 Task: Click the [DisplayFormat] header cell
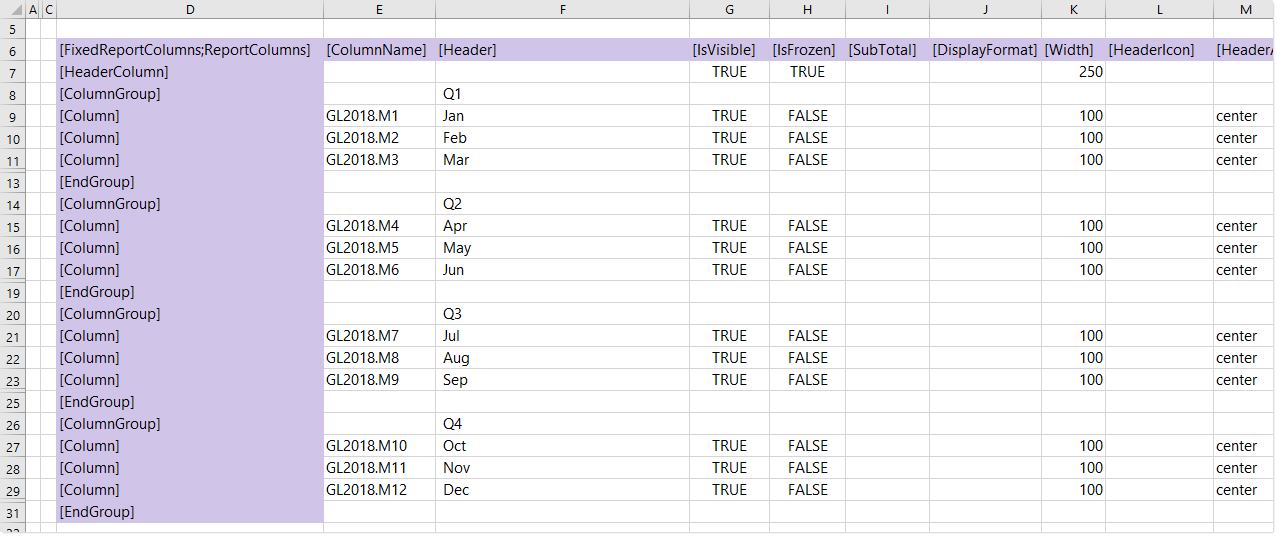tap(984, 50)
